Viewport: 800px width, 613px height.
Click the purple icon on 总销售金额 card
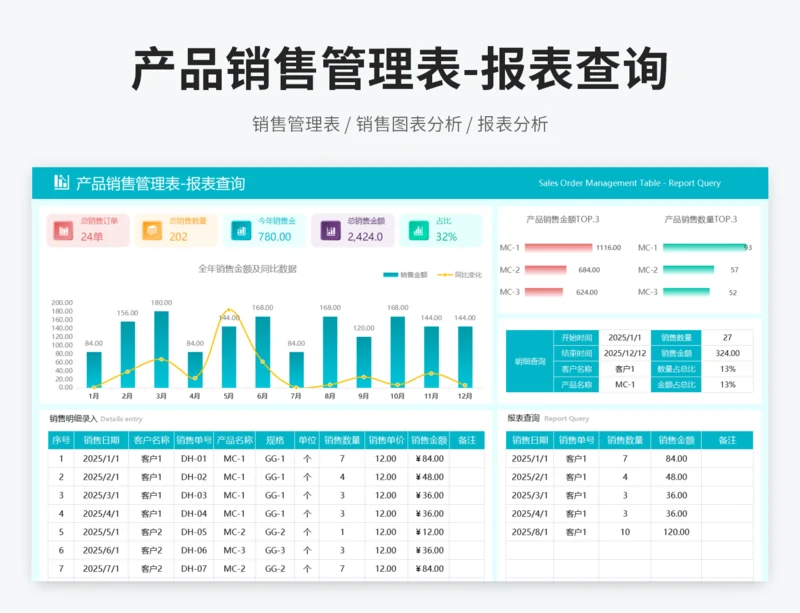click(330, 231)
